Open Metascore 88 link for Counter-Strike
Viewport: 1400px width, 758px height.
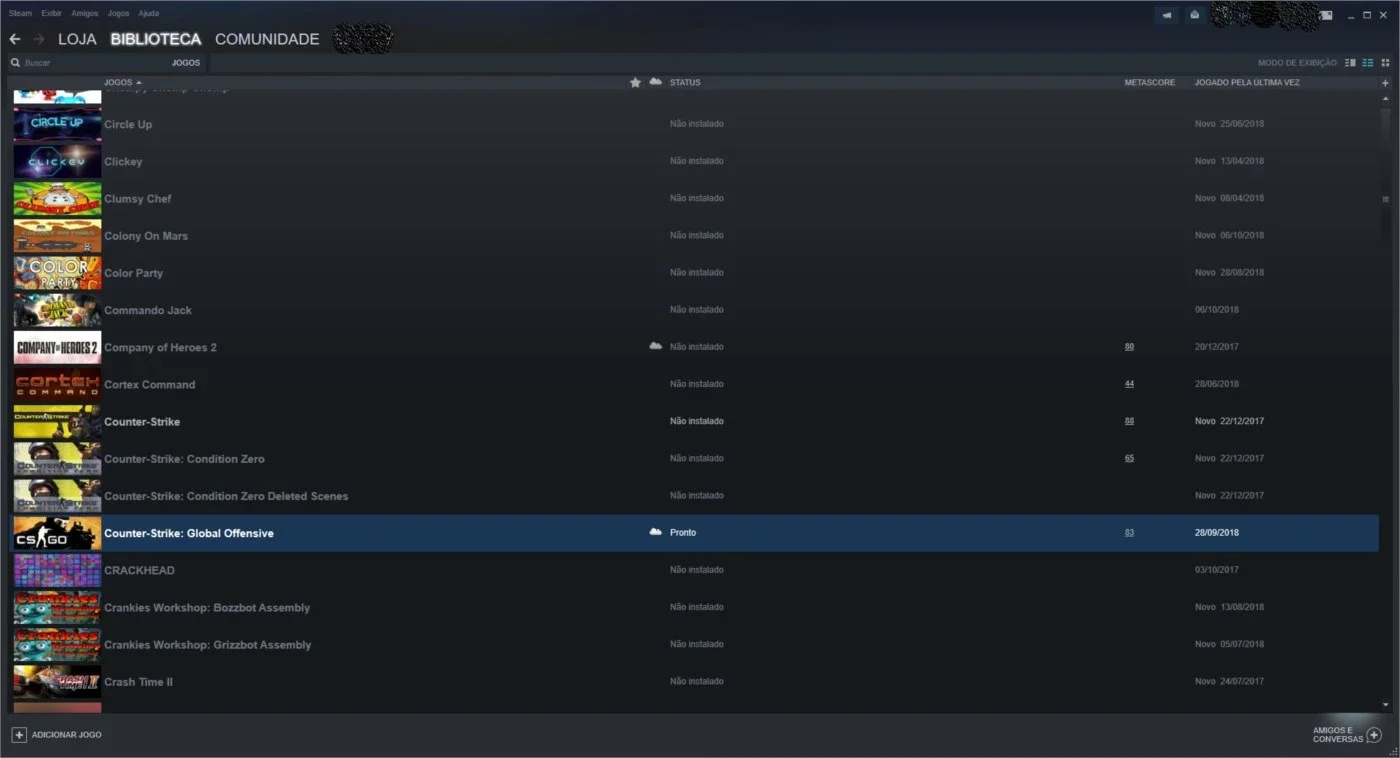(1129, 421)
